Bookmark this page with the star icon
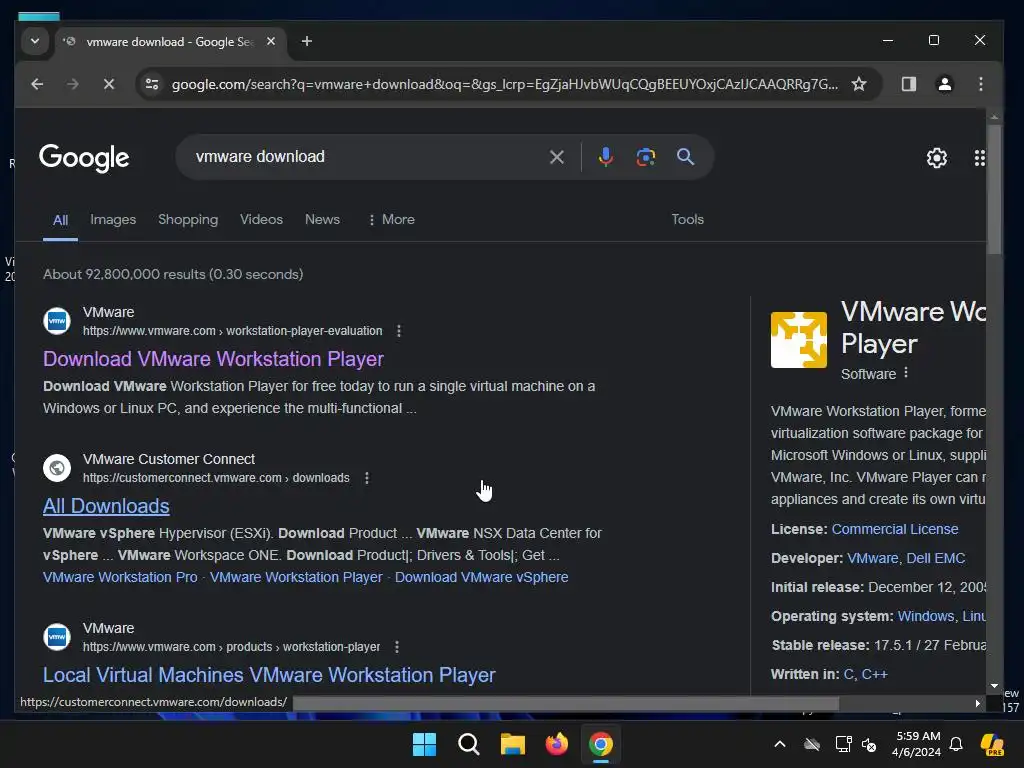This screenshot has height=768, width=1024. click(x=859, y=84)
